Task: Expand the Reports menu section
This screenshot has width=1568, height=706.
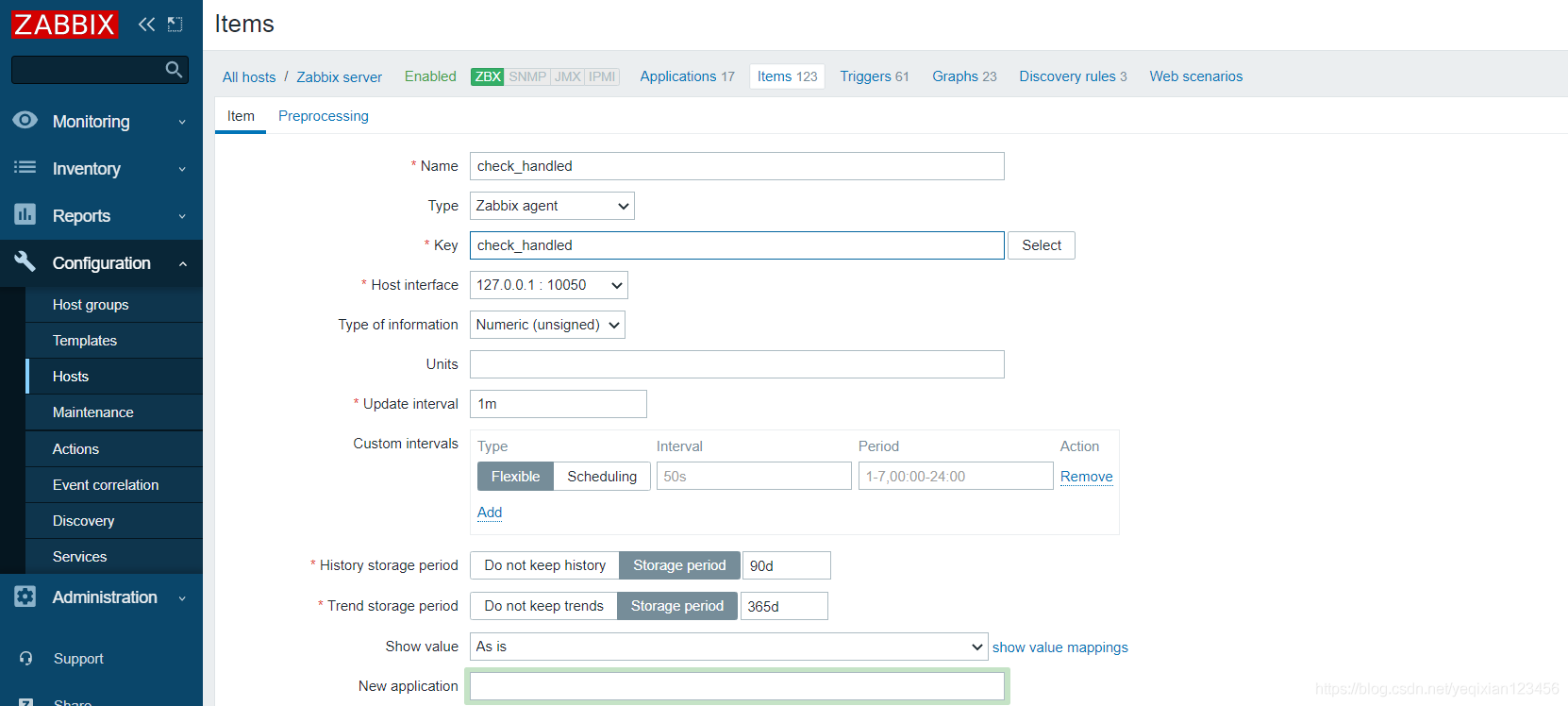Action: click(182, 216)
